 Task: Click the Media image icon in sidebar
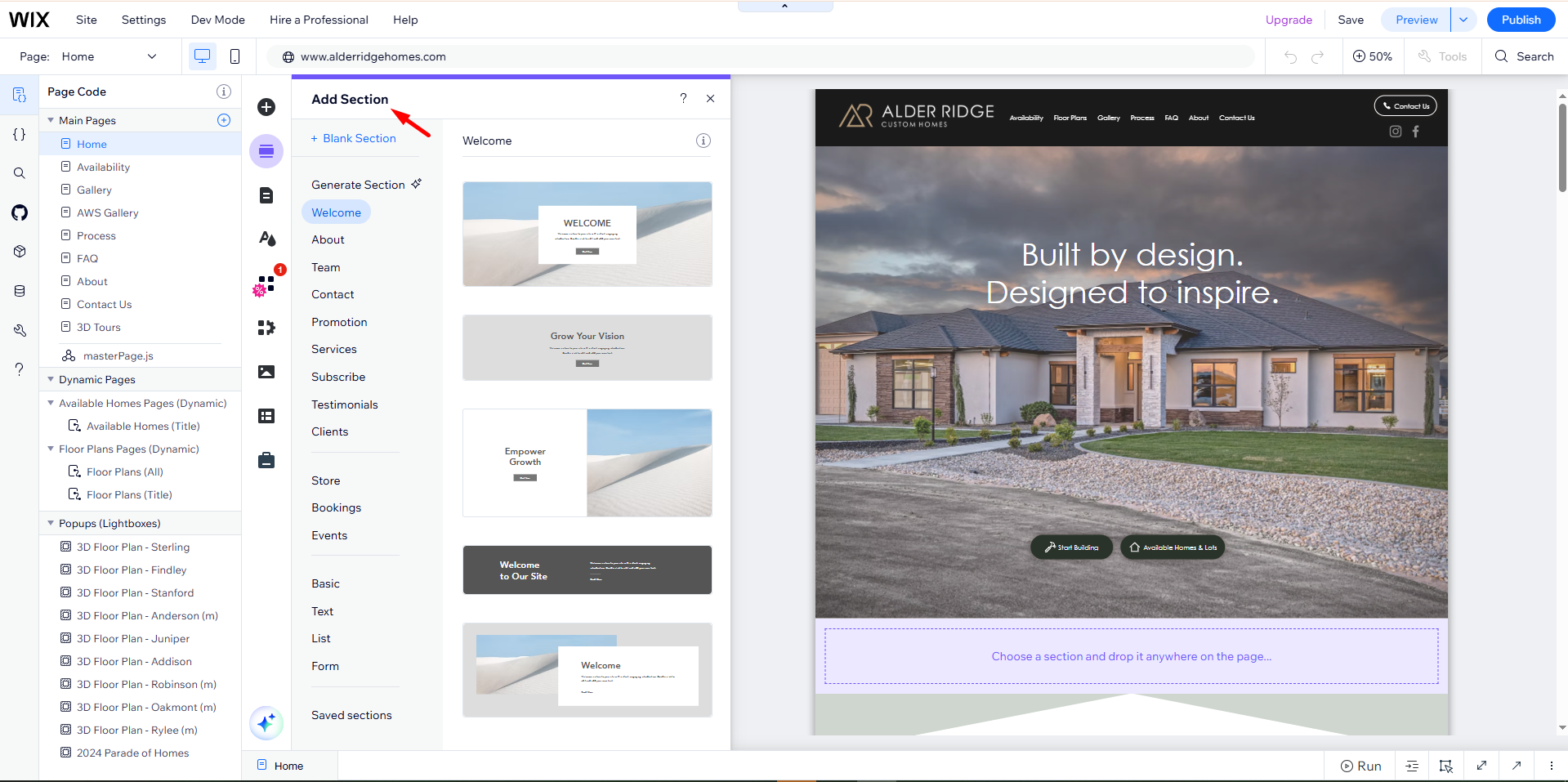click(x=266, y=372)
